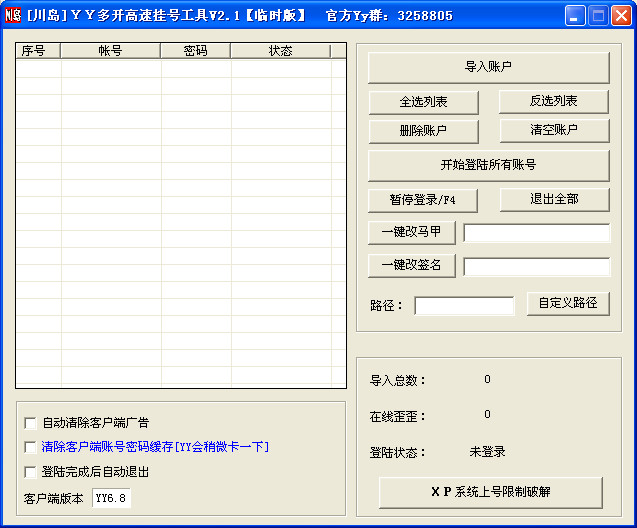This screenshot has height=528, width=637.
Task: Close the window with red X
Action: point(622,16)
